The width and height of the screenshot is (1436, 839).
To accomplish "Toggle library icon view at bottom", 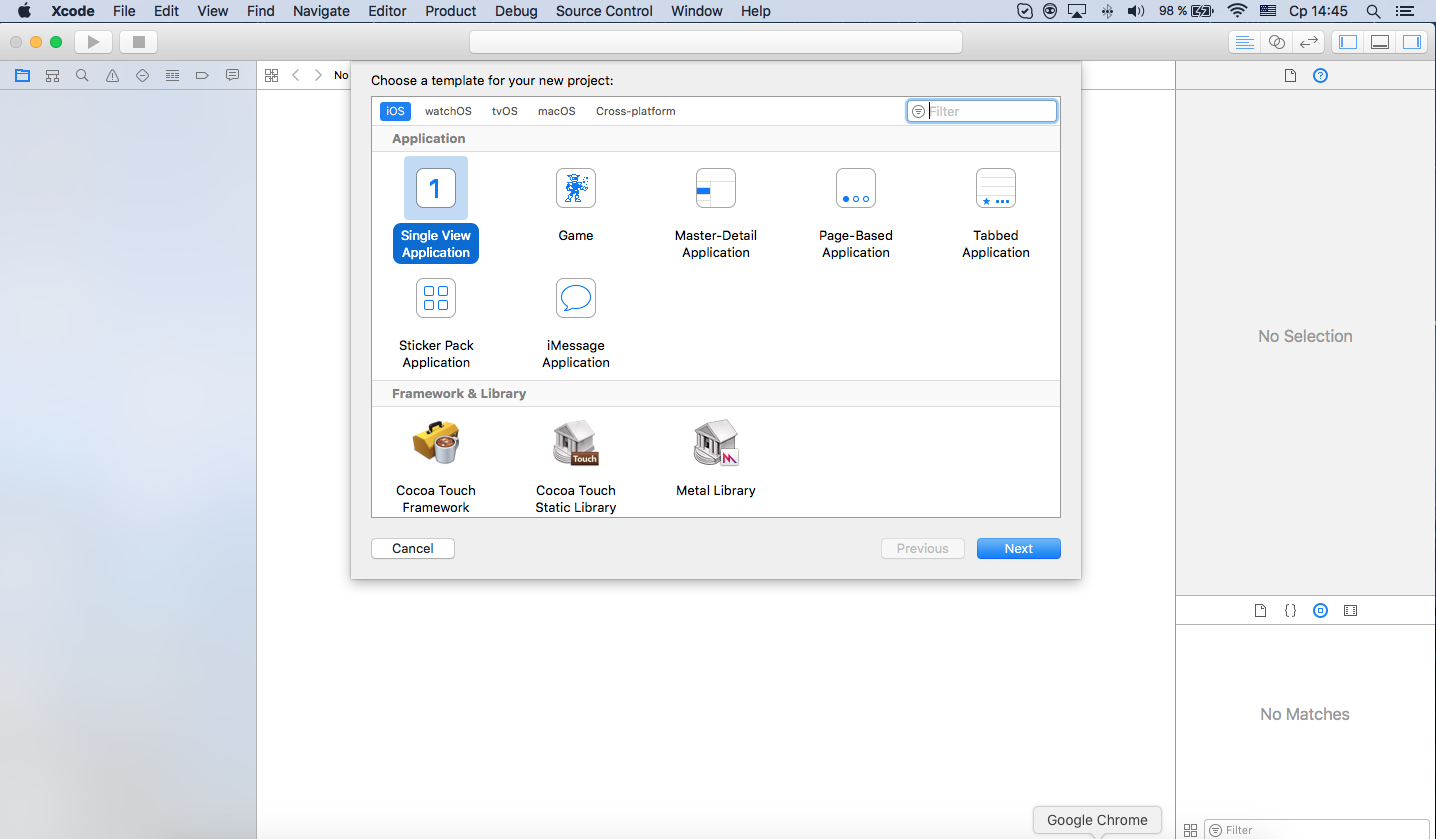I will click(1190, 830).
